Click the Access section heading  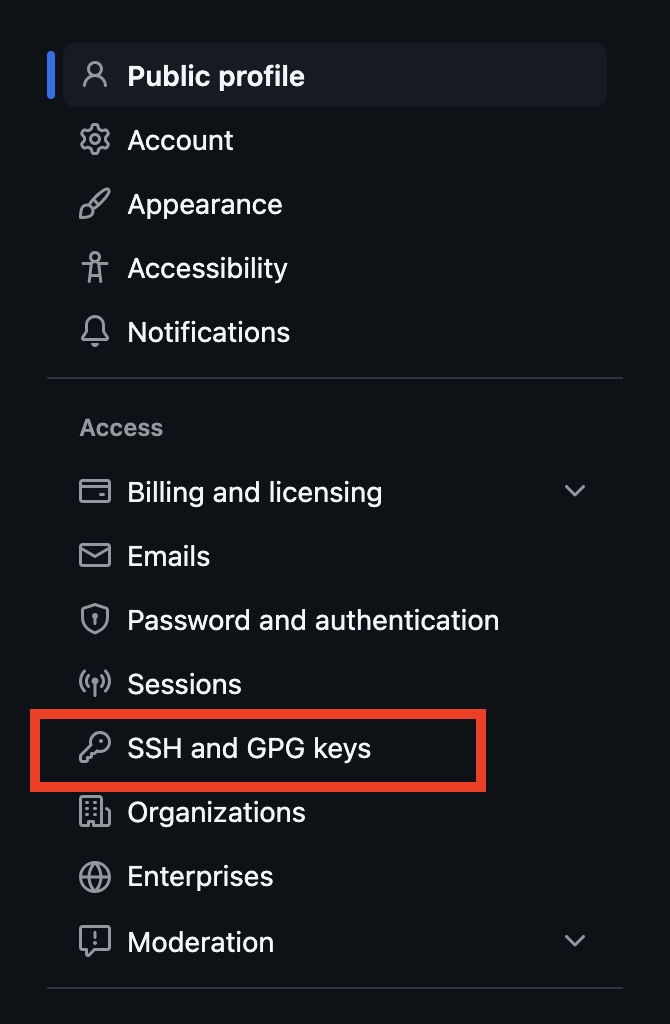coord(120,427)
